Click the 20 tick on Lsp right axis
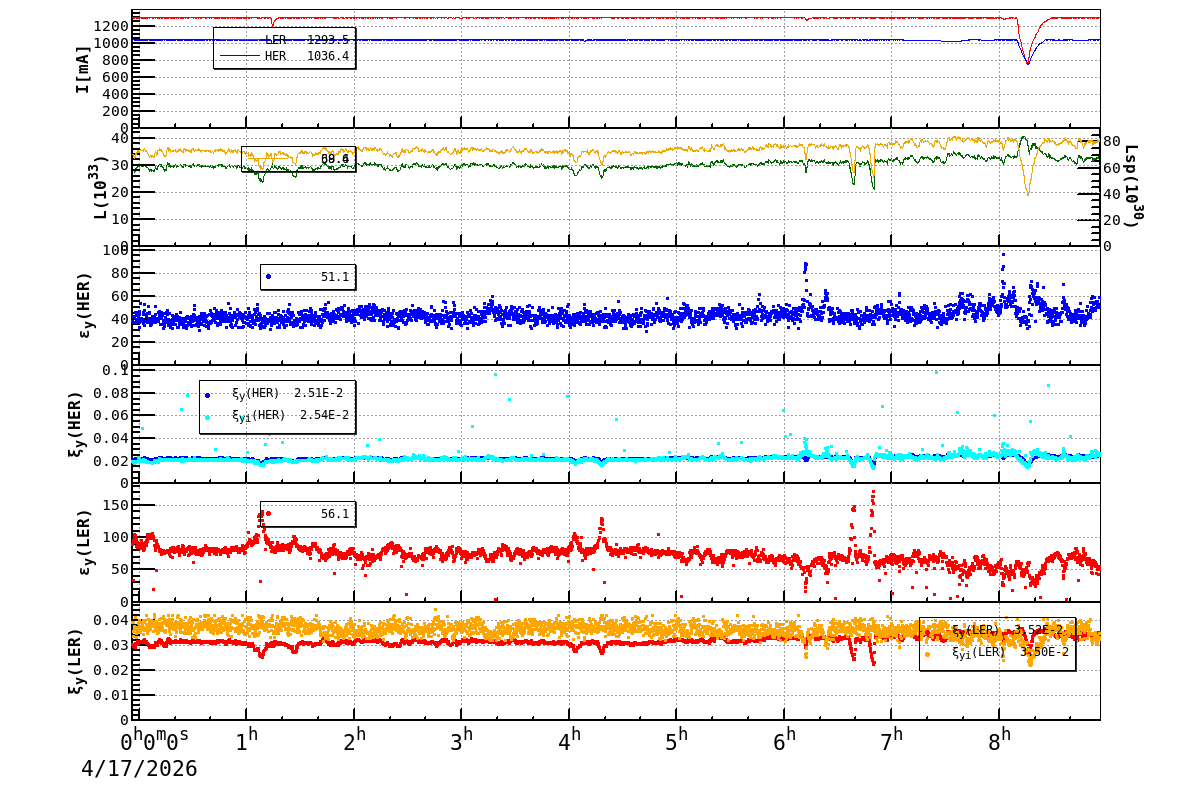This screenshot has width=1200, height=798. [x=1111, y=220]
